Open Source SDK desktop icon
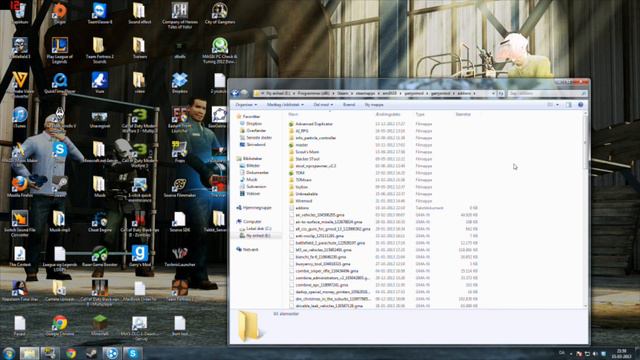 [180, 222]
